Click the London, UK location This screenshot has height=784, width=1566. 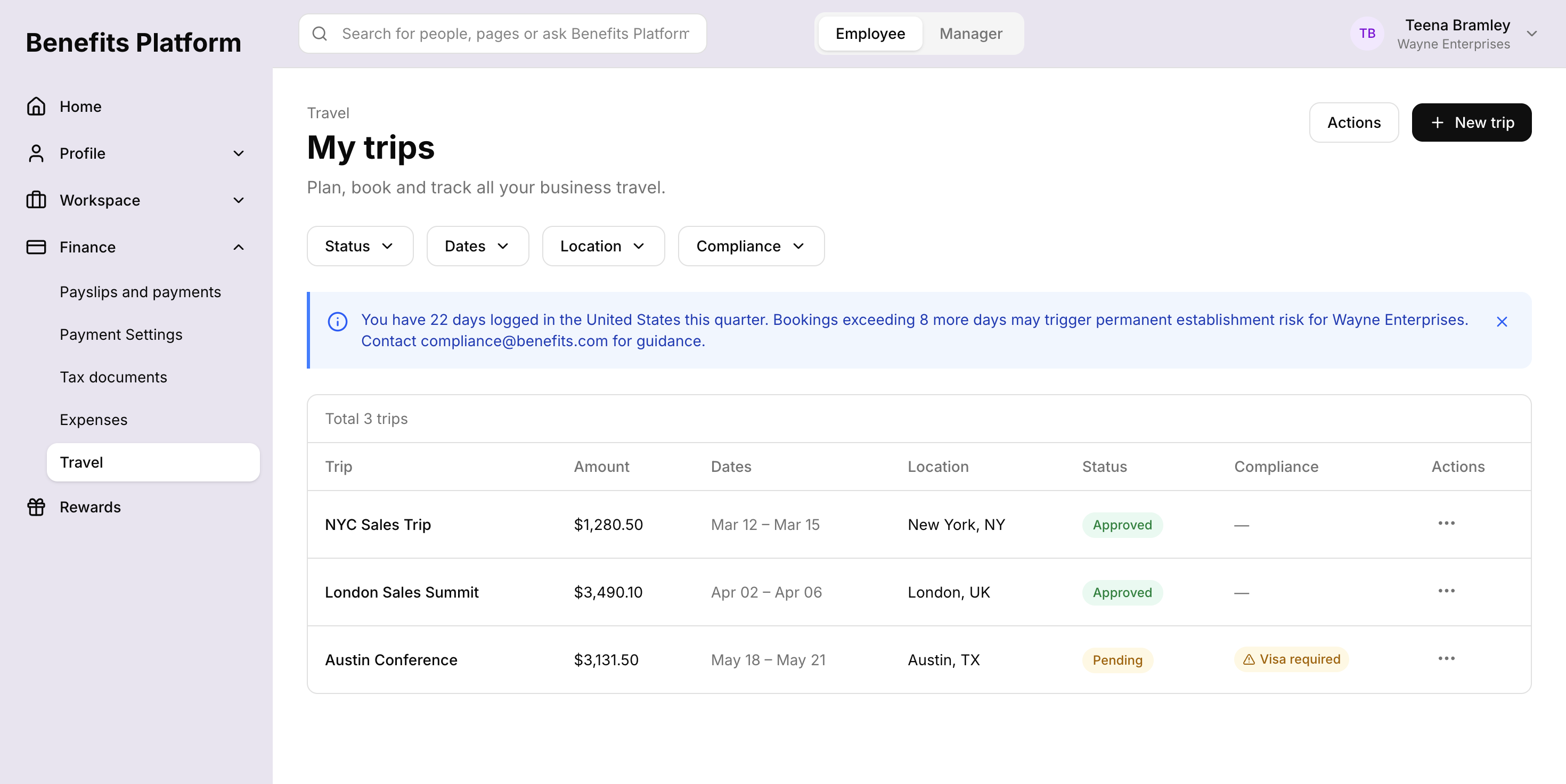[x=948, y=592]
